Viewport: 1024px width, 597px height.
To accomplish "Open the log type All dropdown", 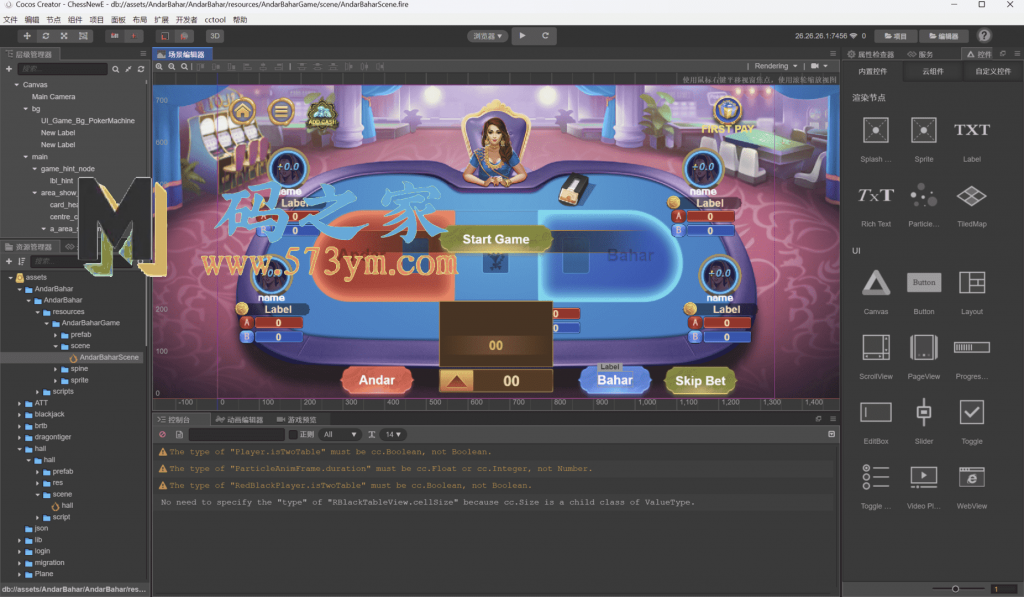I will coord(340,434).
